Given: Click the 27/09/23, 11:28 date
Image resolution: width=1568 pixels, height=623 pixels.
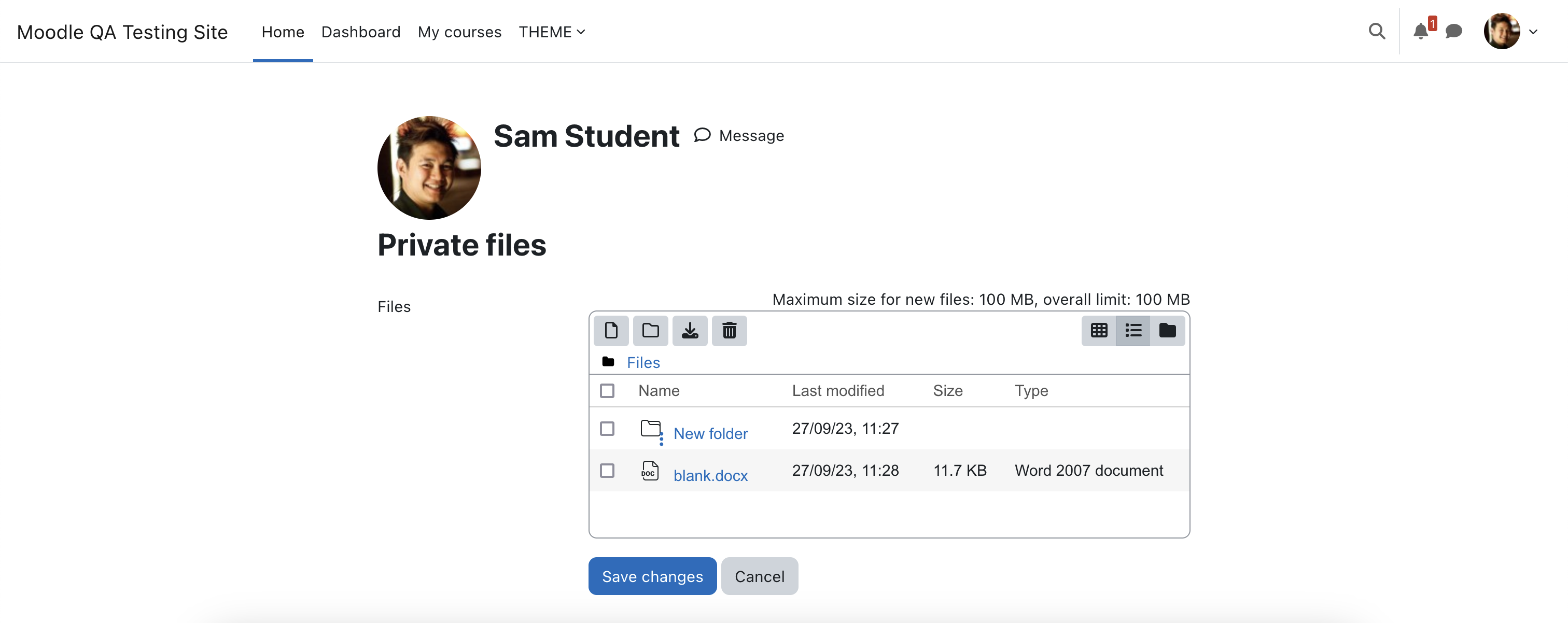Looking at the screenshot, I should pyautogui.click(x=845, y=470).
